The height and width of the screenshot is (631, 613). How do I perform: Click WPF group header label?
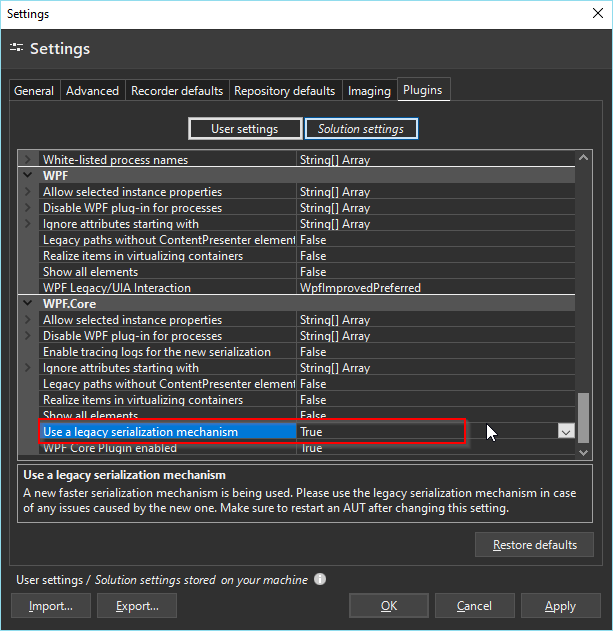point(56,176)
